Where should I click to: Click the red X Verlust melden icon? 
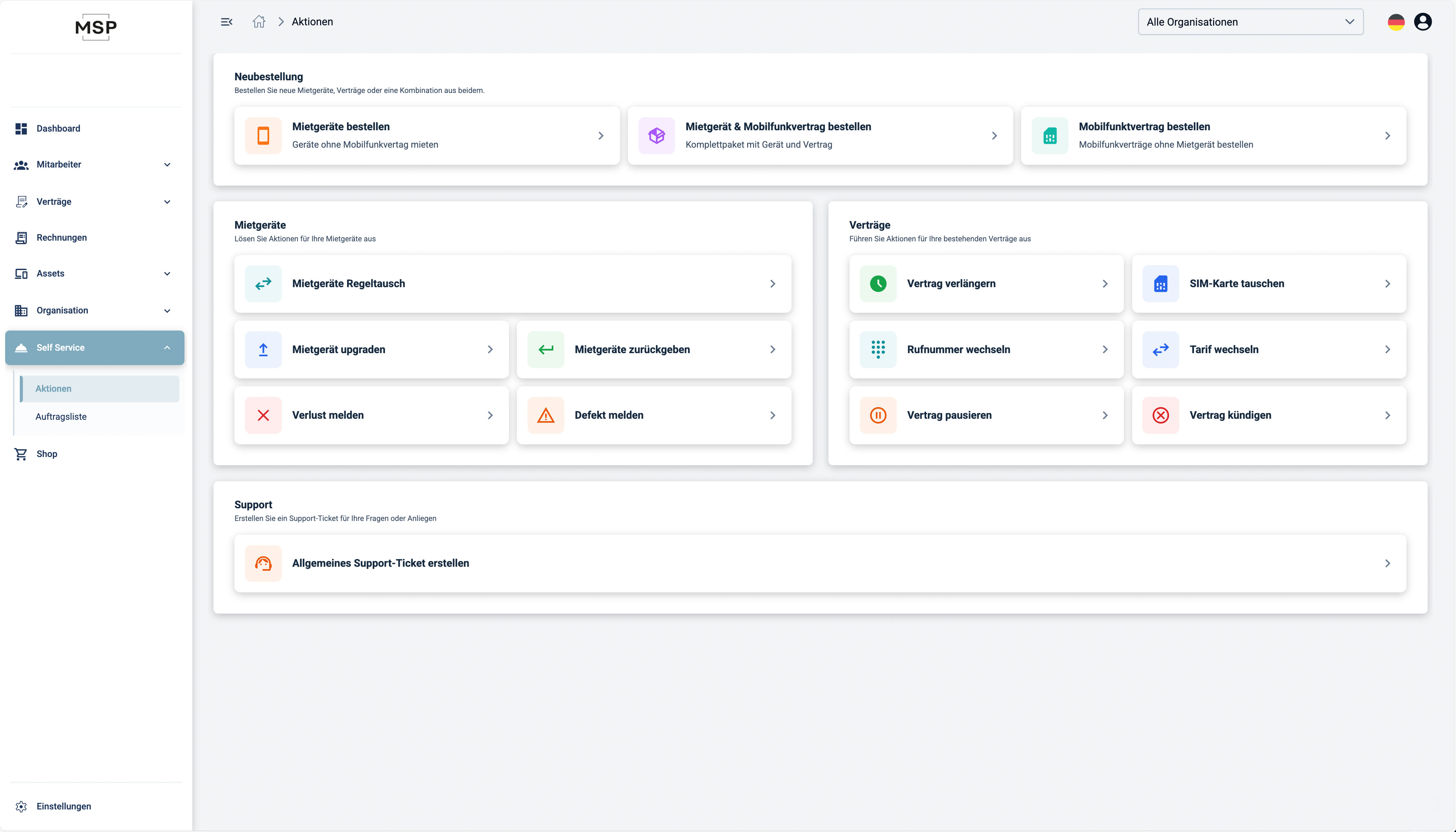[x=263, y=415]
